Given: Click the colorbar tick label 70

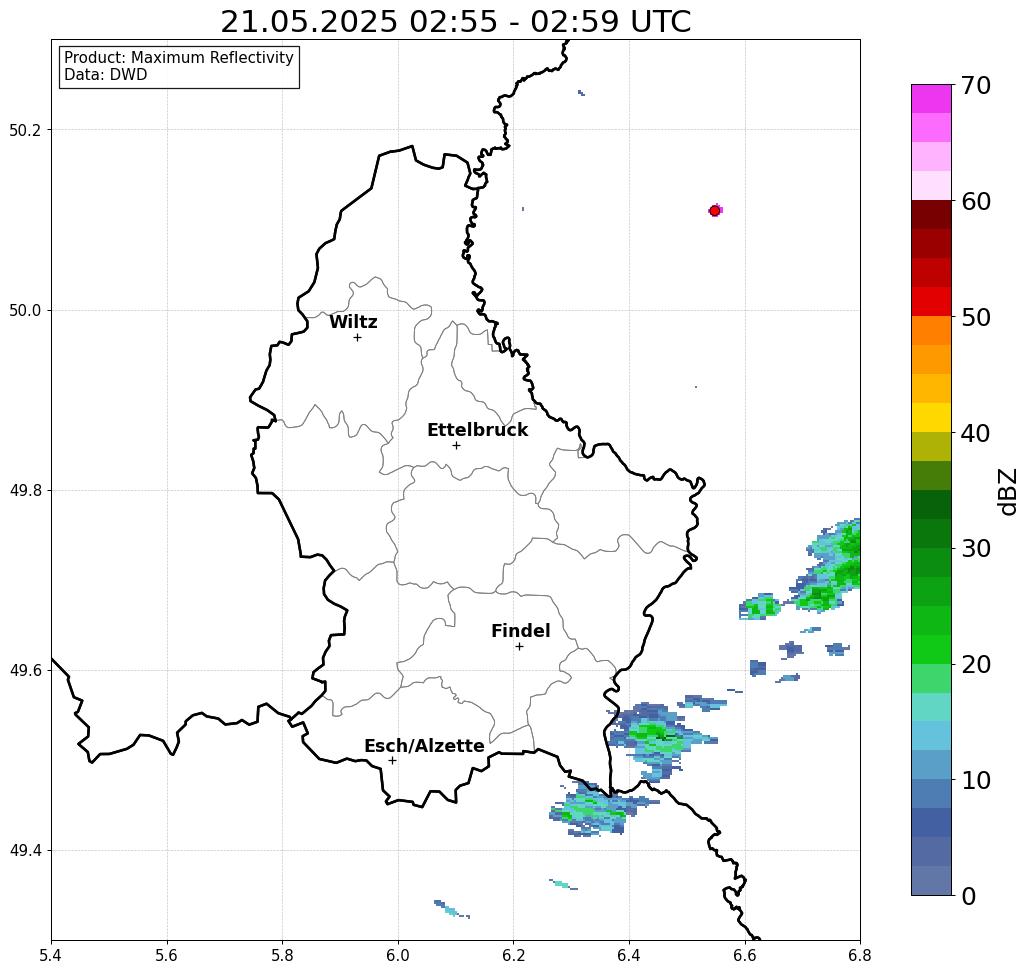Looking at the screenshot, I should pyautogui.click(x=976, y=85).
